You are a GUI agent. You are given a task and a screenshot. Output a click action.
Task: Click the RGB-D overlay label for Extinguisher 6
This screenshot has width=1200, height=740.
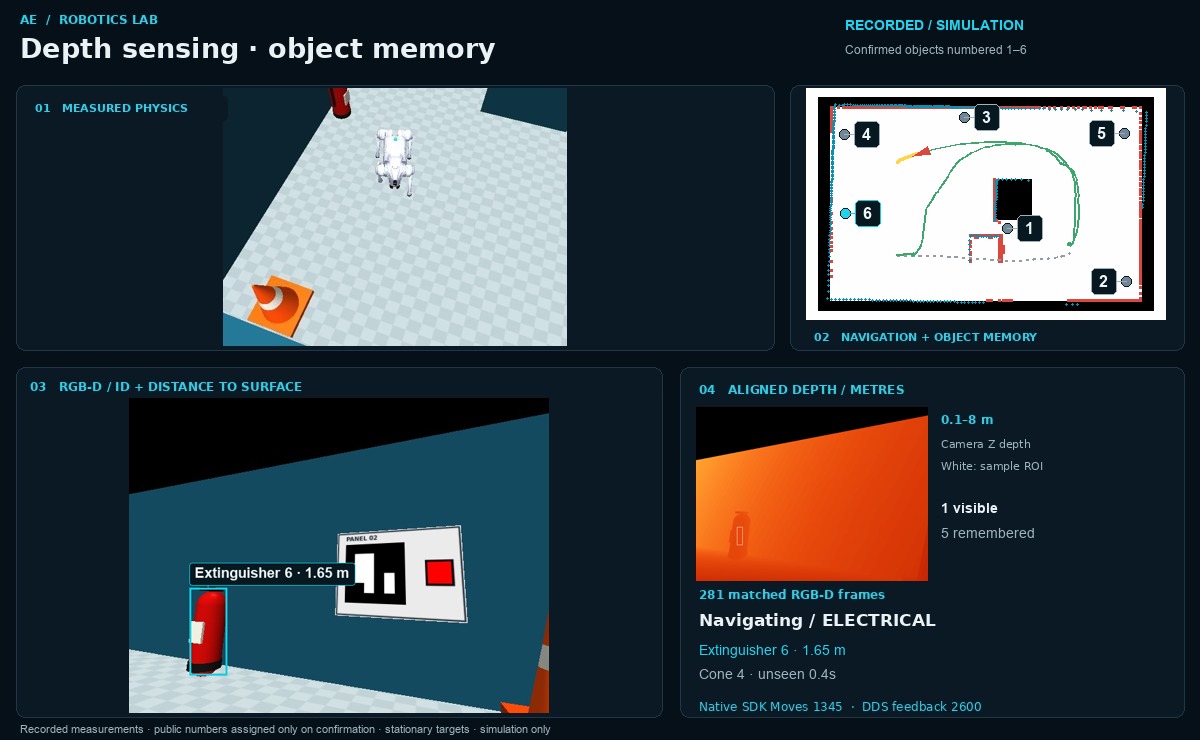point(272,573)
